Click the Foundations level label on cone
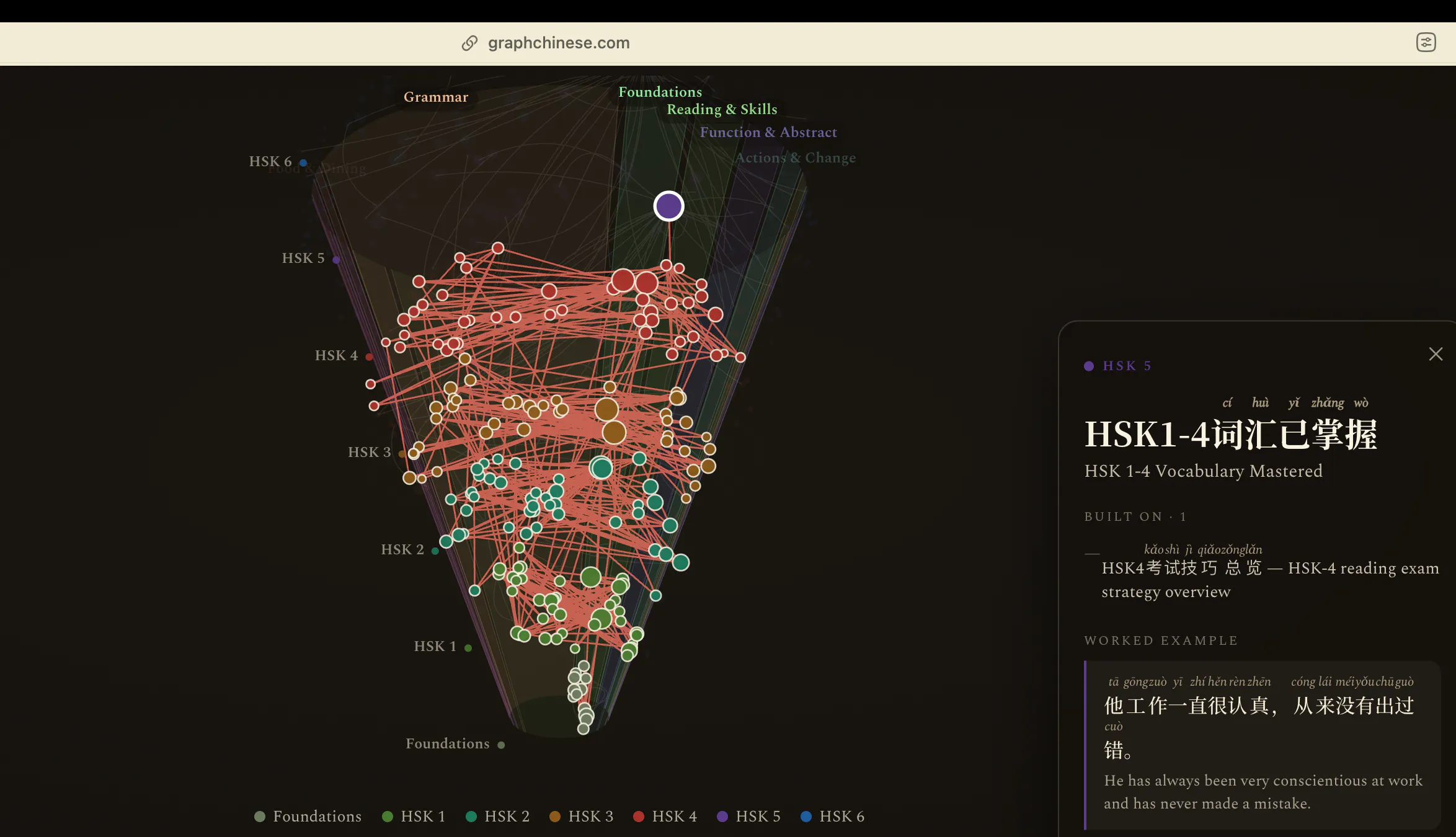 [447, 743]
